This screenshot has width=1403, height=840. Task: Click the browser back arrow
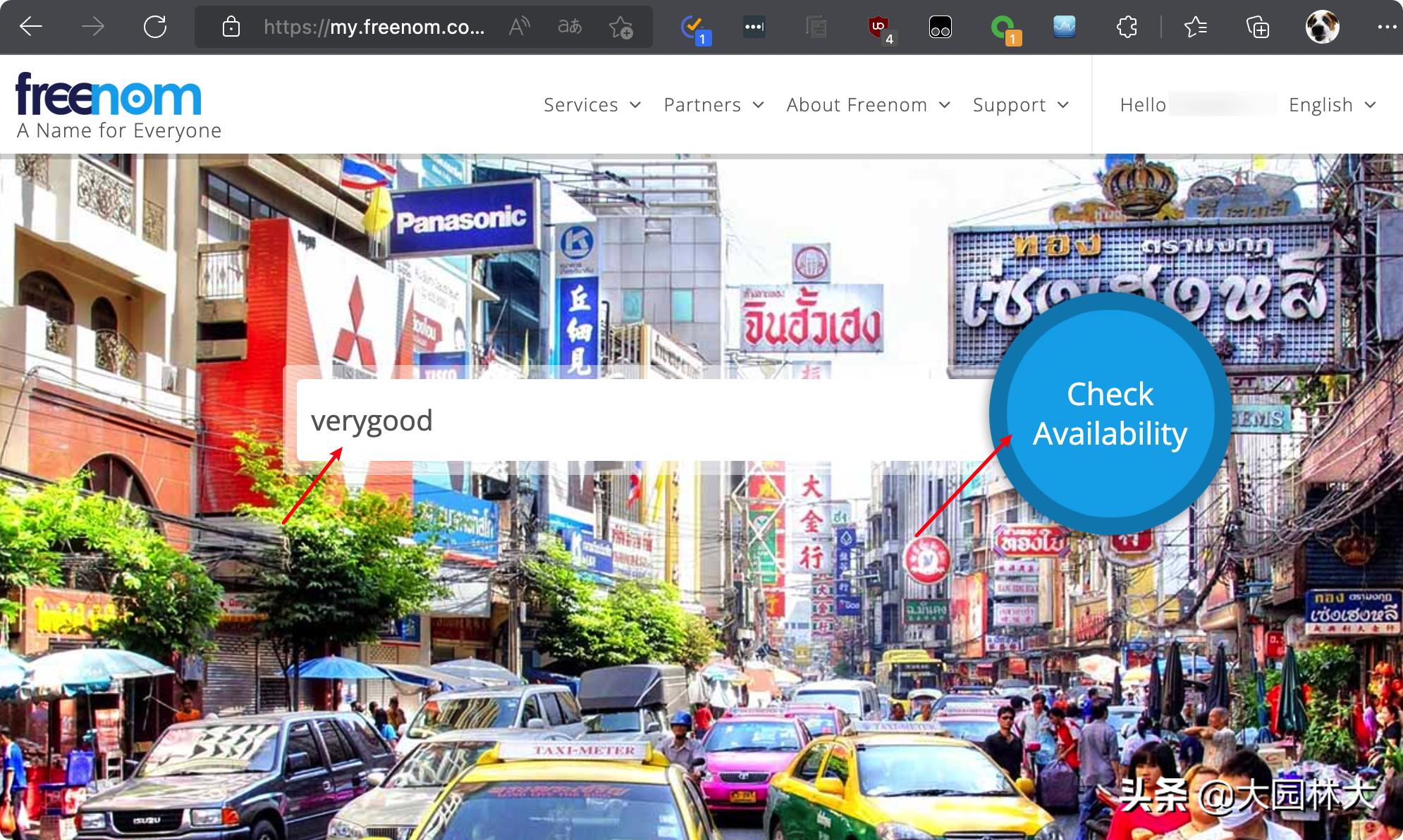[x=31, y=27]
